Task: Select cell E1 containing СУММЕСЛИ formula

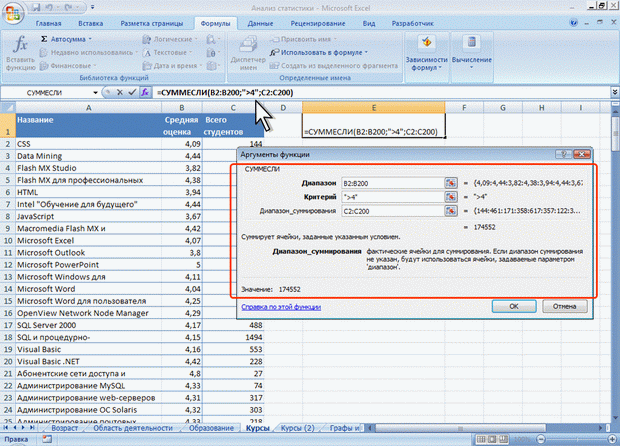Action: (x=374, y=125)
